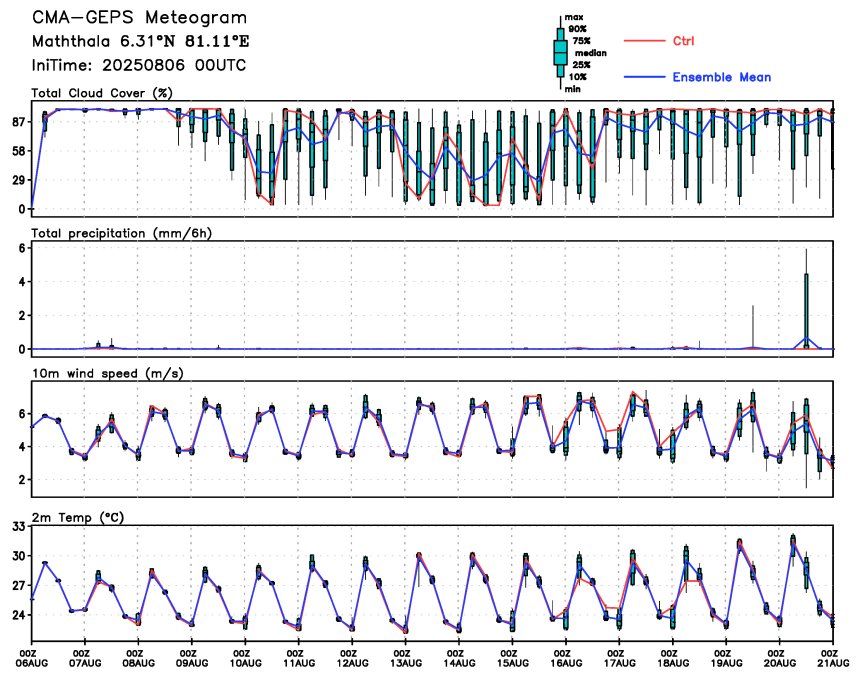The width and height of the screenshot is (860, 679).
Task: Select the Maththala 6.31°N 81.11°E location text
Action: (140, 42)
